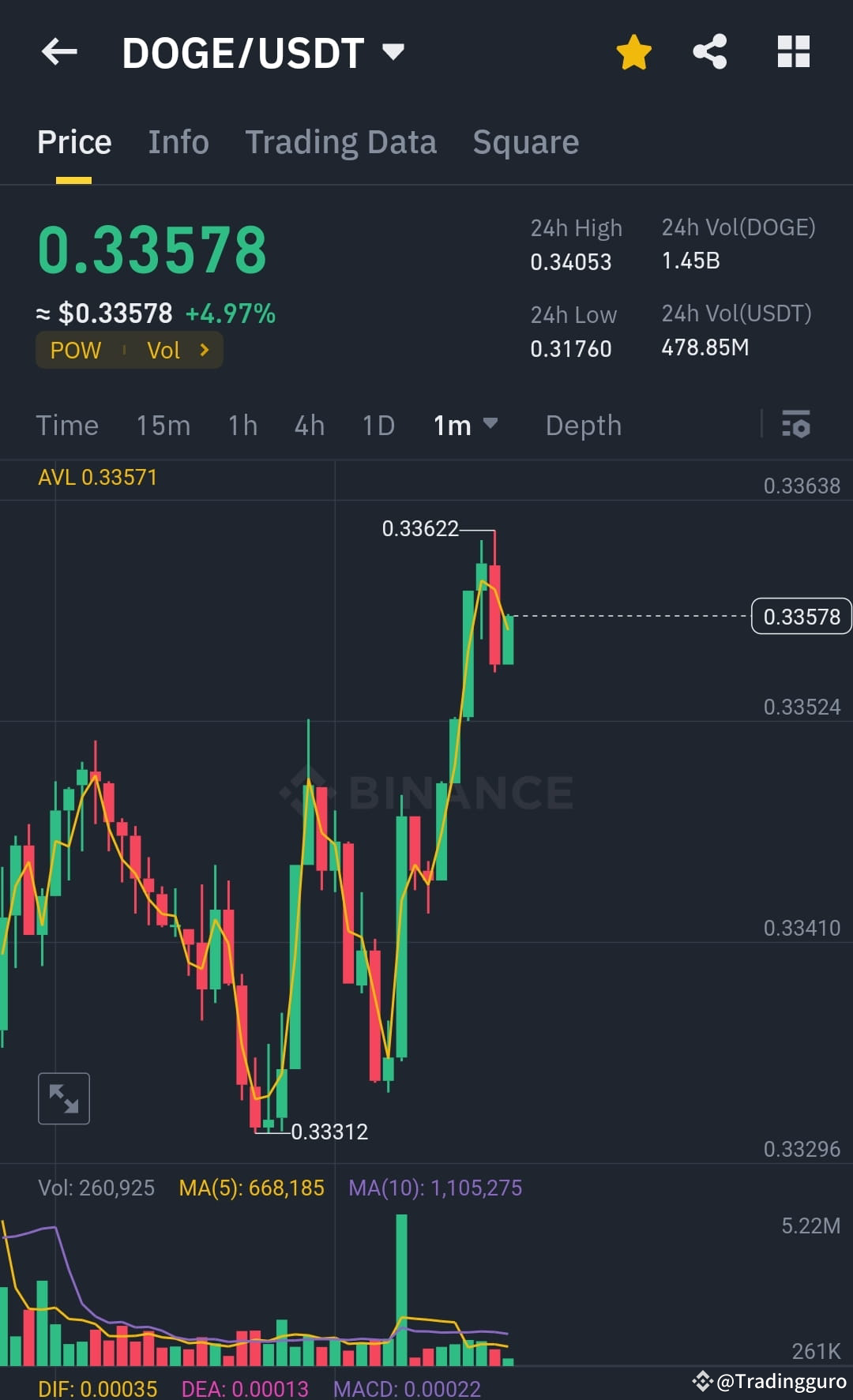This screenshot has height=1400, width=853.
Task: Open the apps grid icon top right
Action: (793, 51)
